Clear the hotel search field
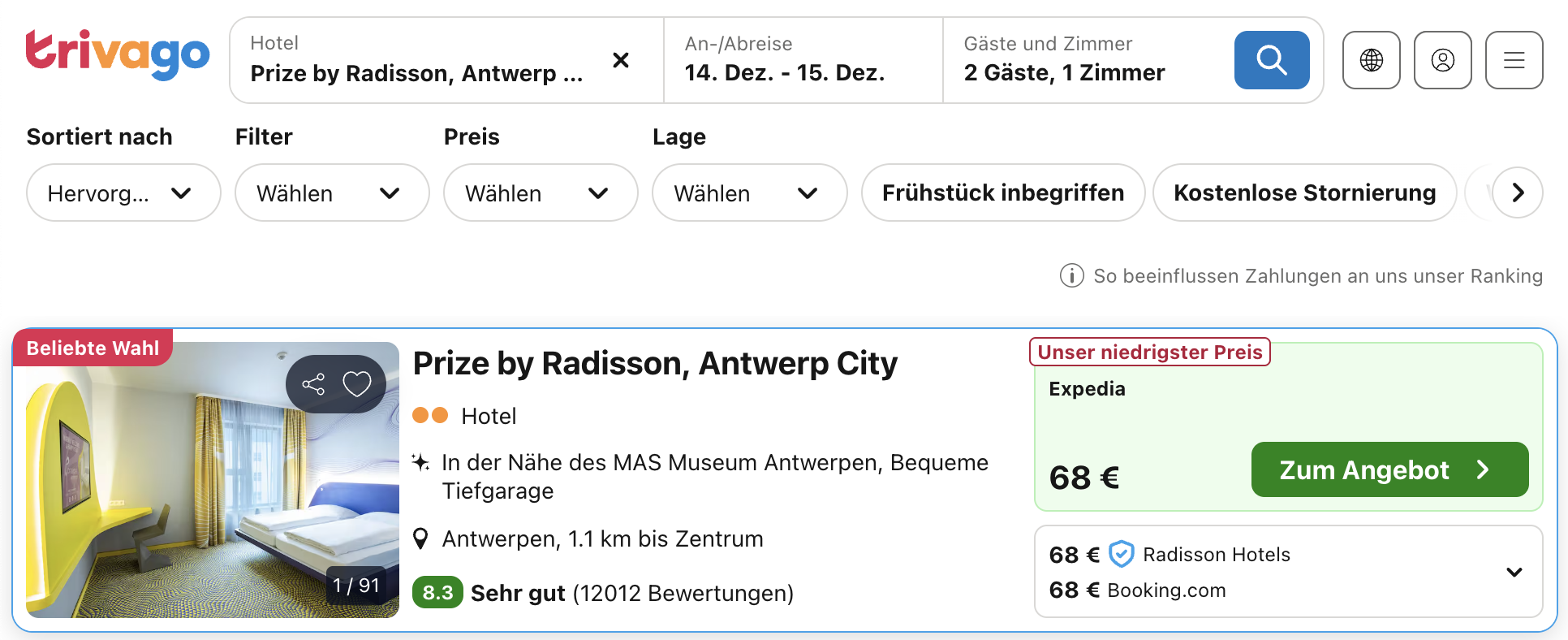1568x640 pixels. click(x=621, y=60)
